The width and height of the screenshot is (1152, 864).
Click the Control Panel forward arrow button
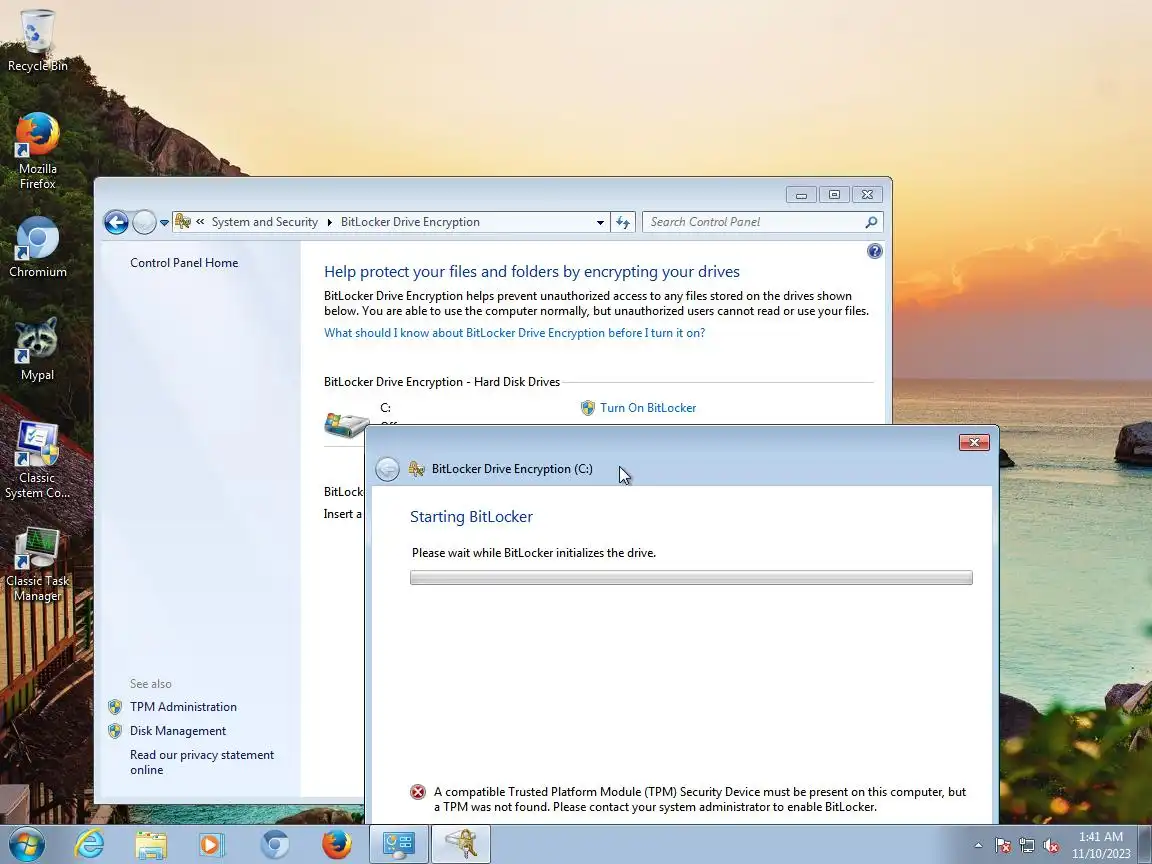click(144, 222)
